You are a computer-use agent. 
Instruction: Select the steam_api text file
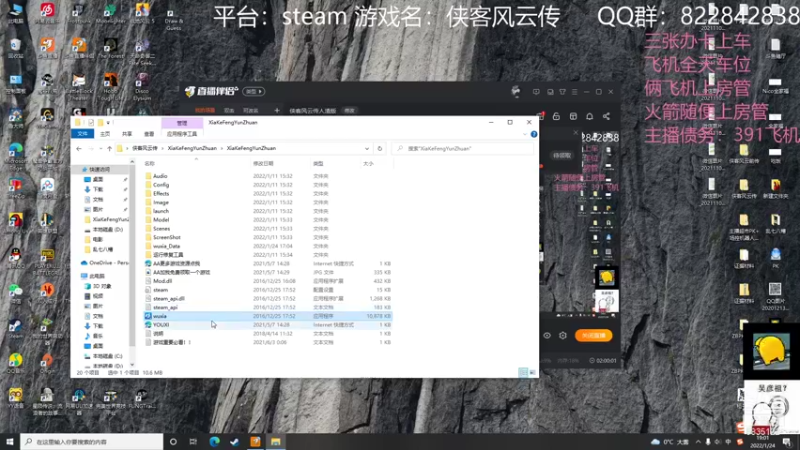165,307
